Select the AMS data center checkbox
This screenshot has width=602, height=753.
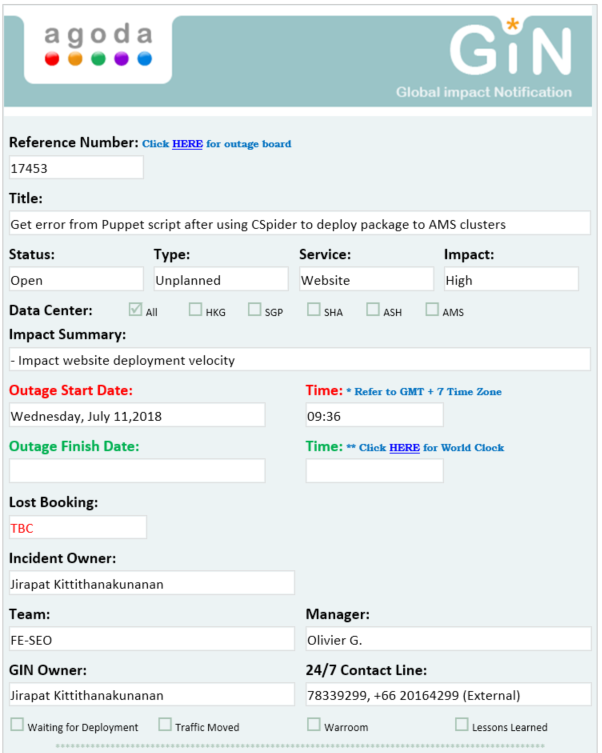432,309
